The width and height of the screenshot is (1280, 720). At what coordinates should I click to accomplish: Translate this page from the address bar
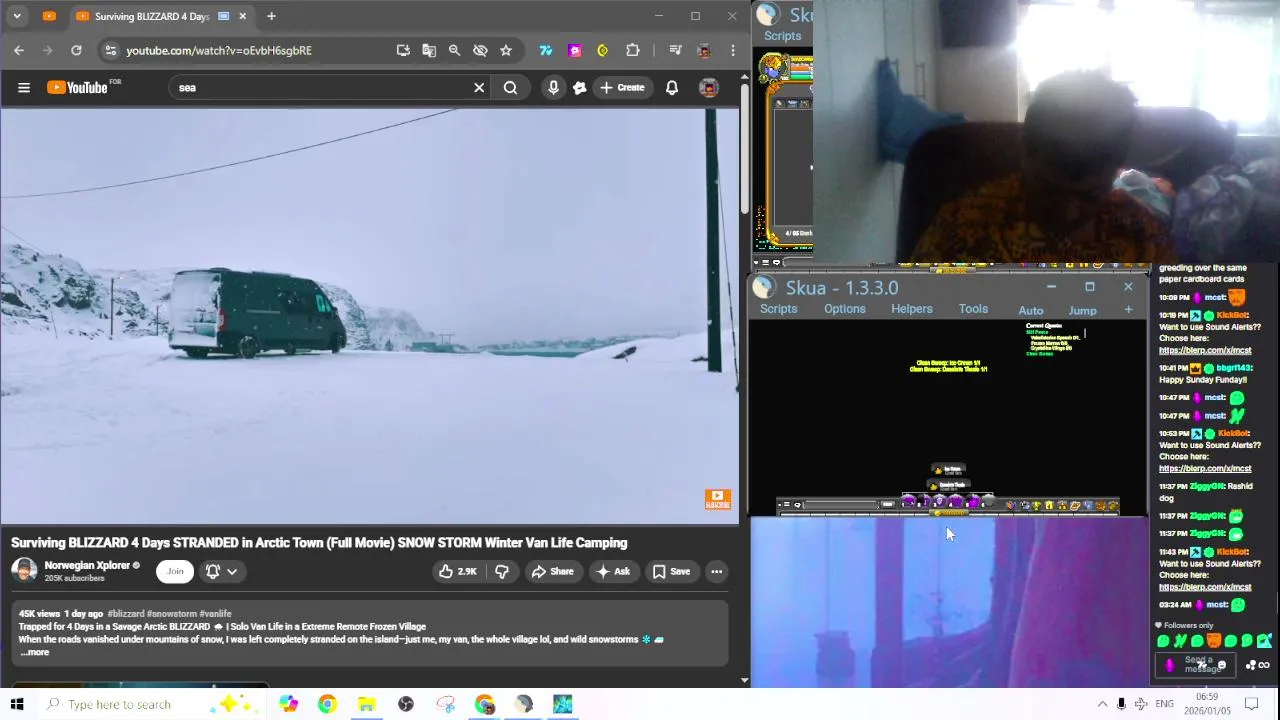429,50
